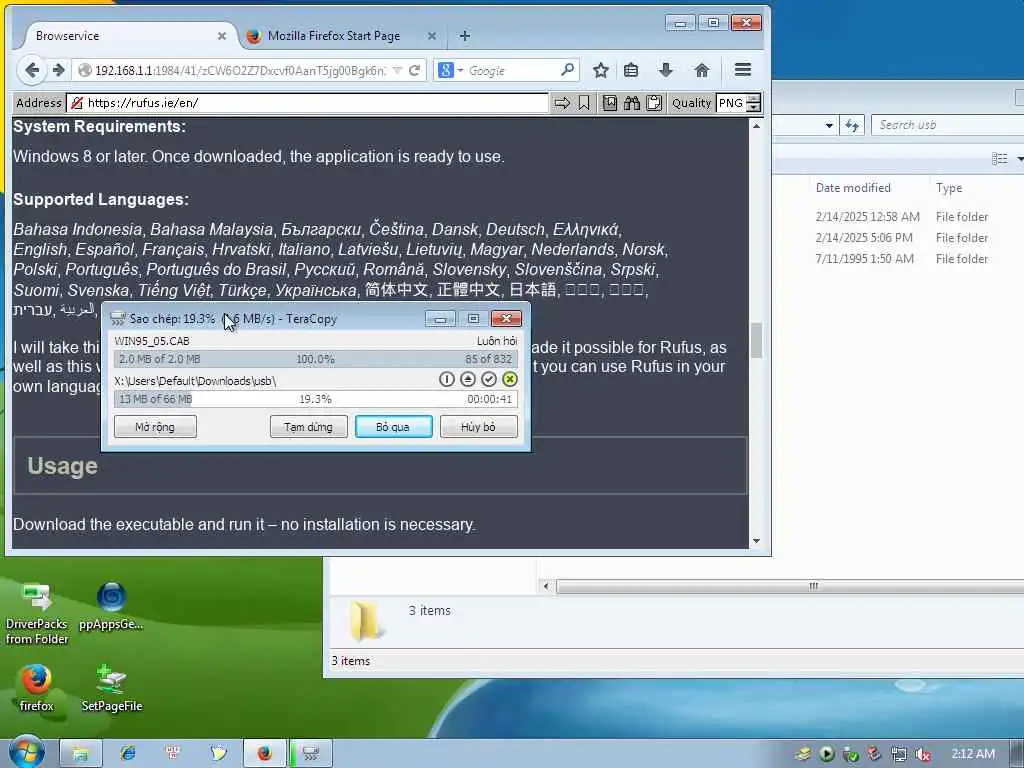Viewport: 1024px width, 768px height.
Task: Expand Explorer address path dropdown arrow
Action: [x=829, y=125]
